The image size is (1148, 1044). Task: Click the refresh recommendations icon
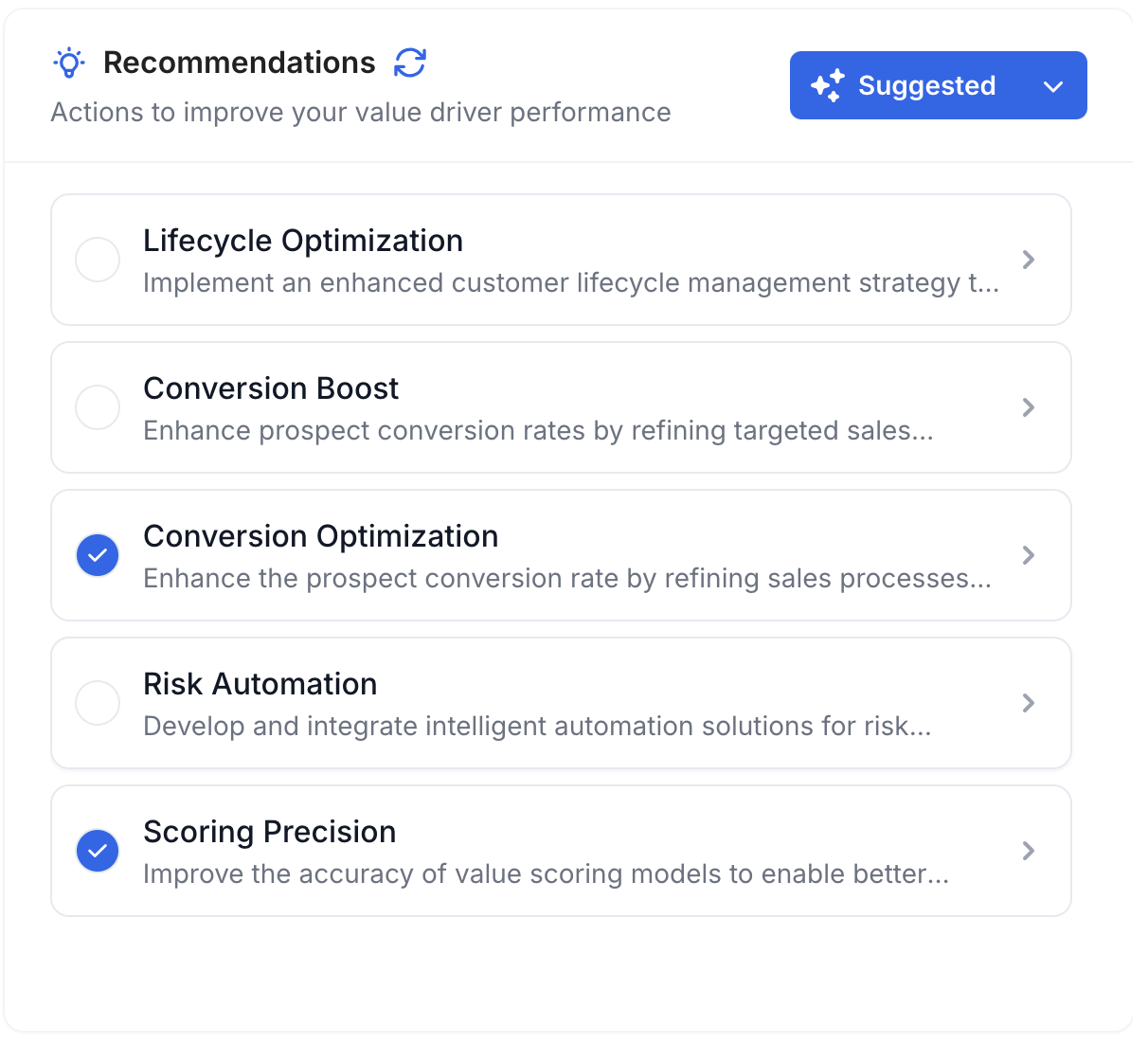410,63
